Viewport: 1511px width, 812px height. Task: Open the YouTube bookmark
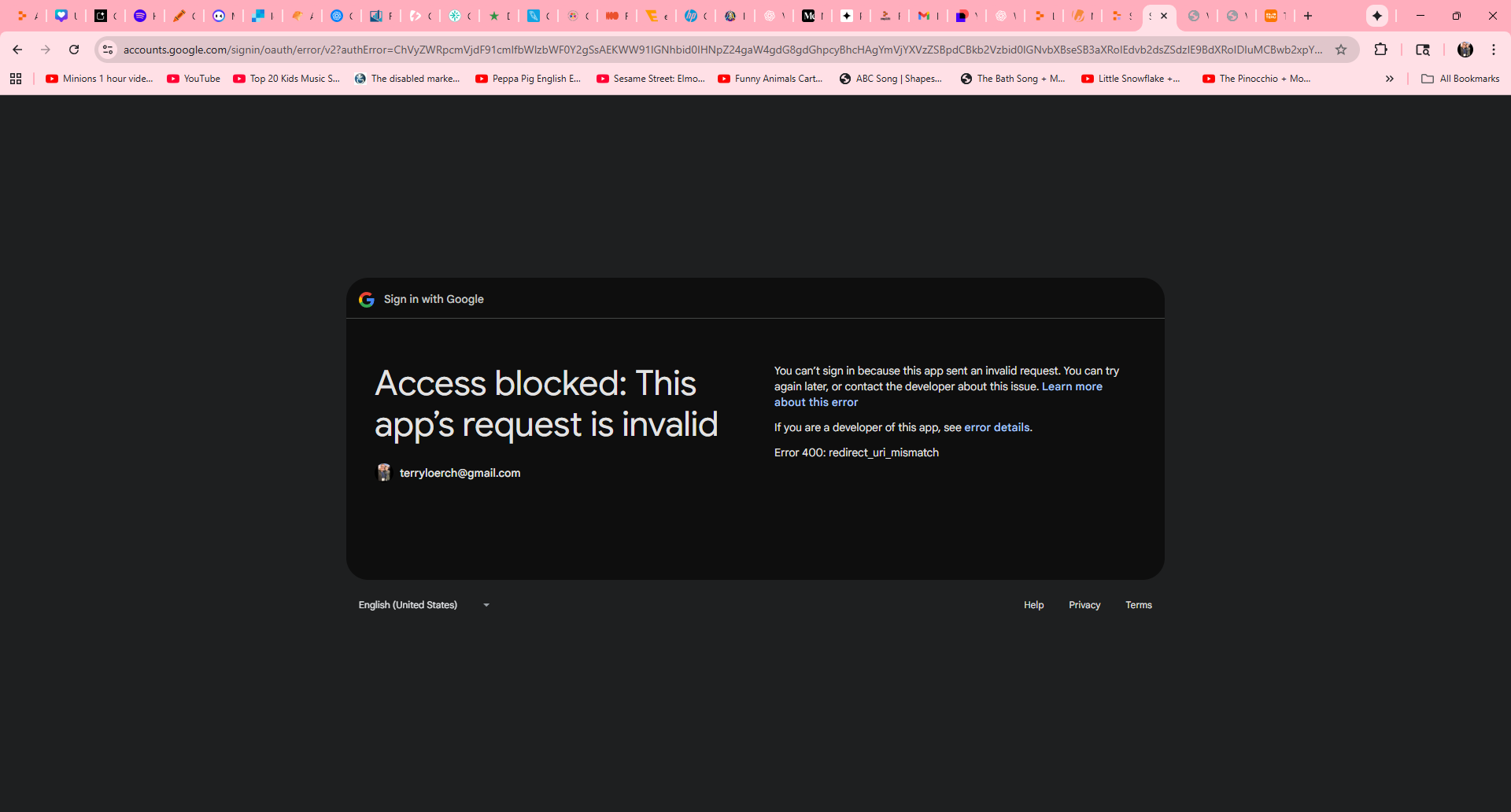[x=194, y=79]
